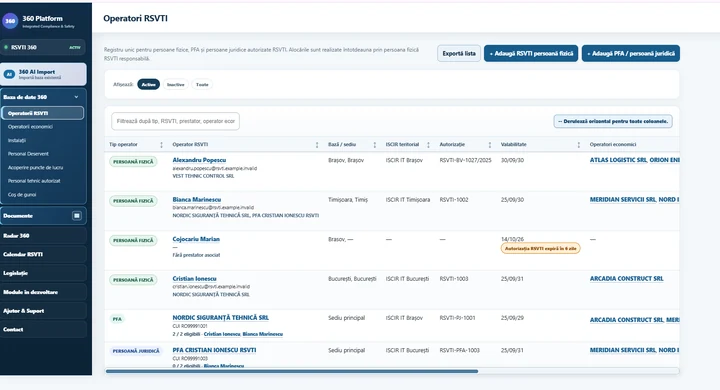Click the 25/09/29 validity date
This screenshot has width=720, height=390.
coord(512,318)
